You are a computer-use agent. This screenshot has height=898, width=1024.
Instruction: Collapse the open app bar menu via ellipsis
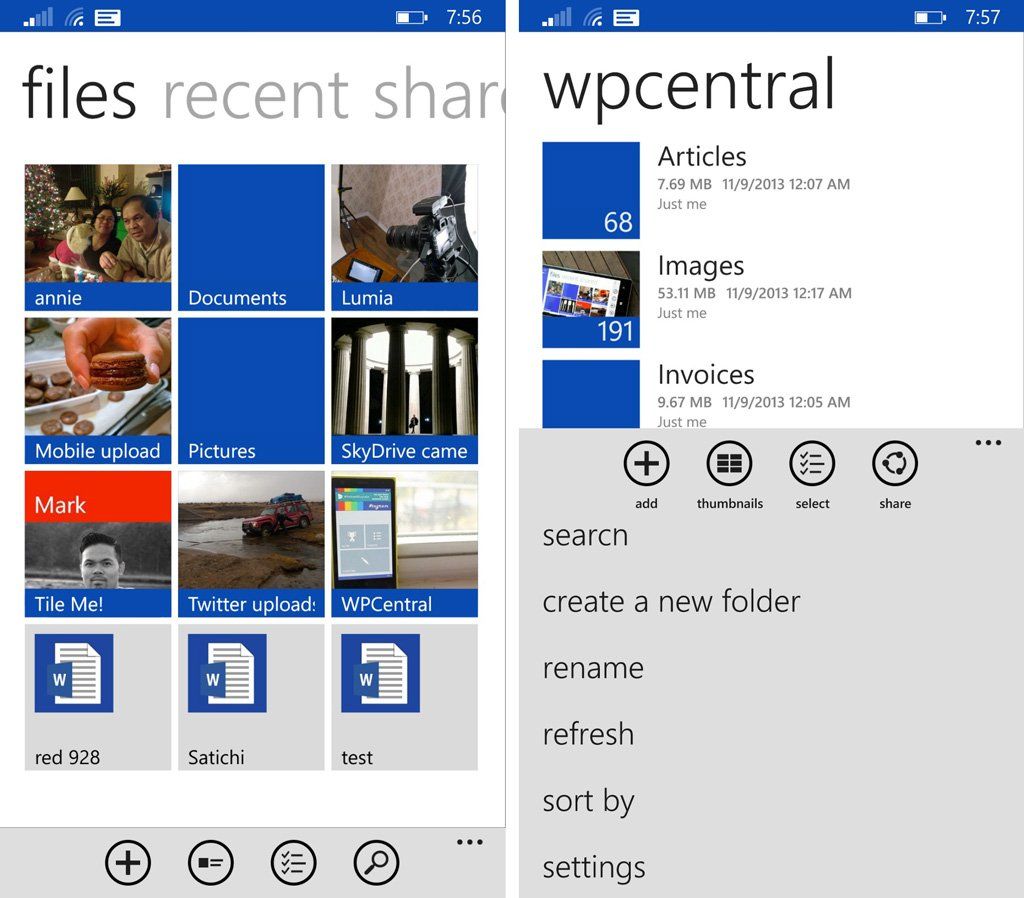point(987,442)
